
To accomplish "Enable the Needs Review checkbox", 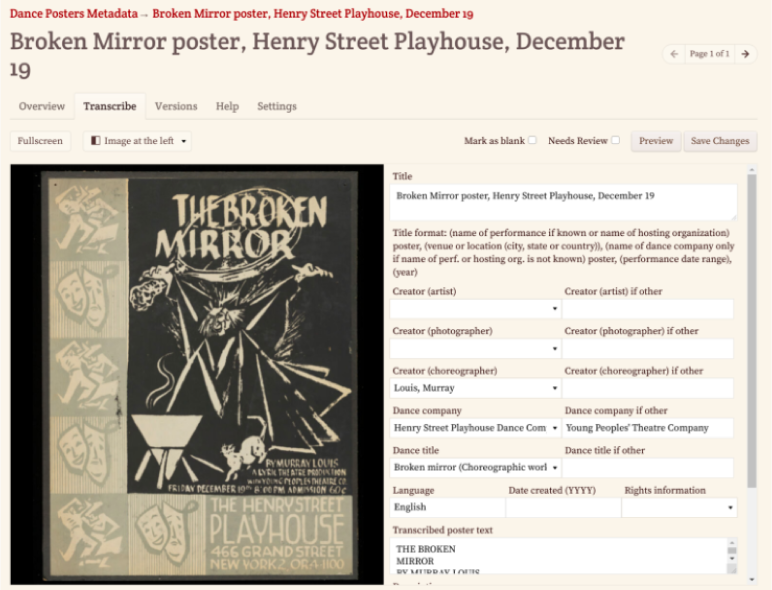I will tap(615, 140).
